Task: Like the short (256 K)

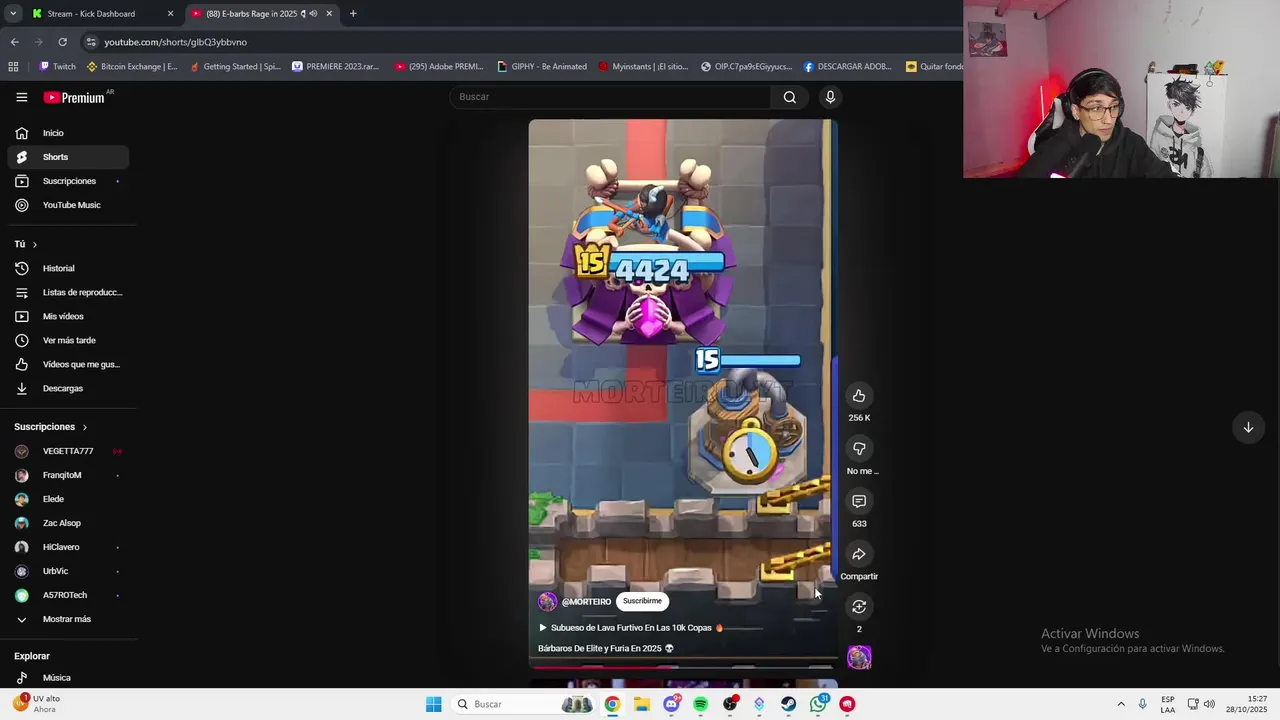Action: coord(859,396)
